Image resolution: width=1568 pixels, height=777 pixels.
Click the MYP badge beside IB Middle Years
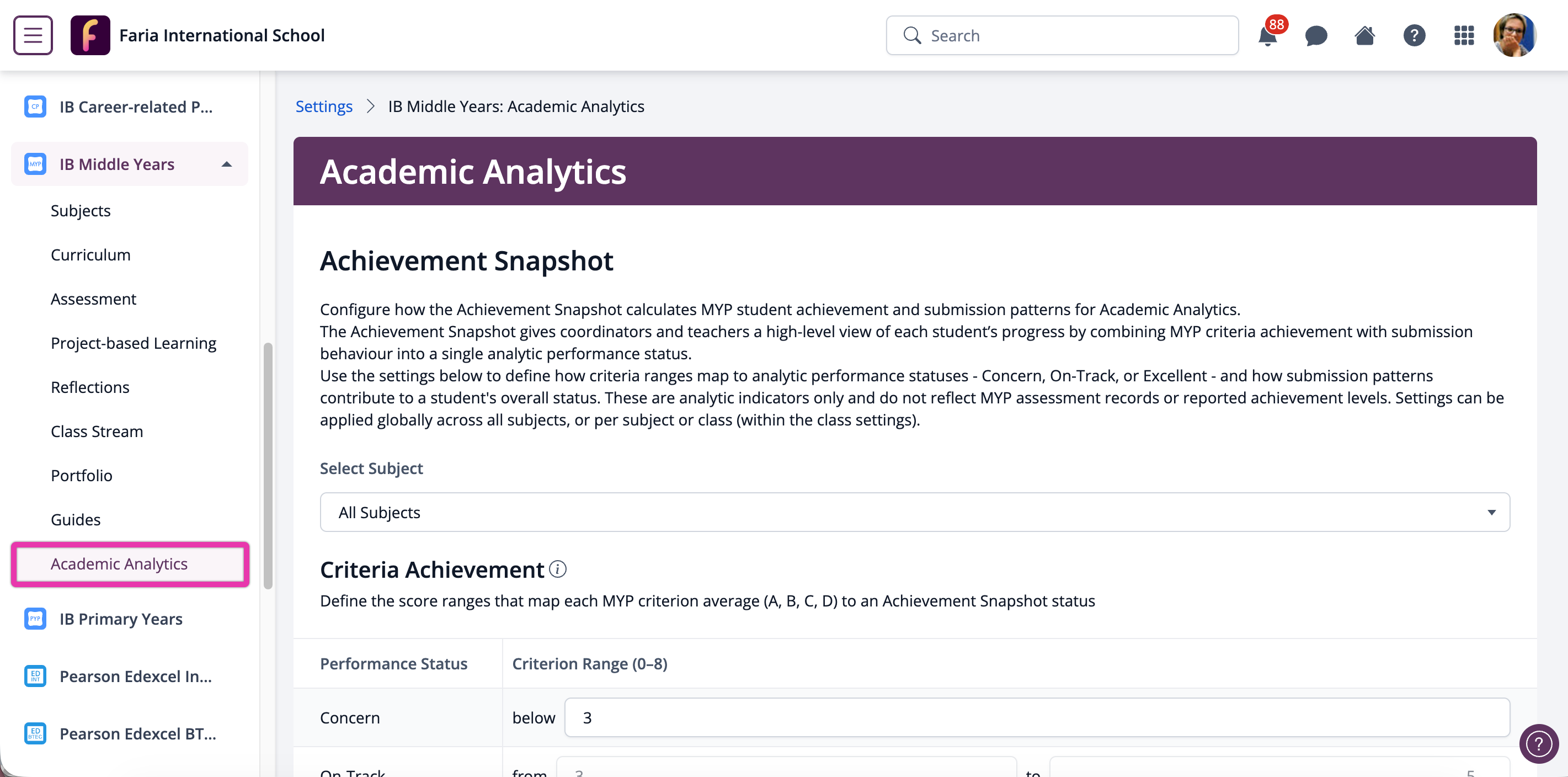pos(35,164)
